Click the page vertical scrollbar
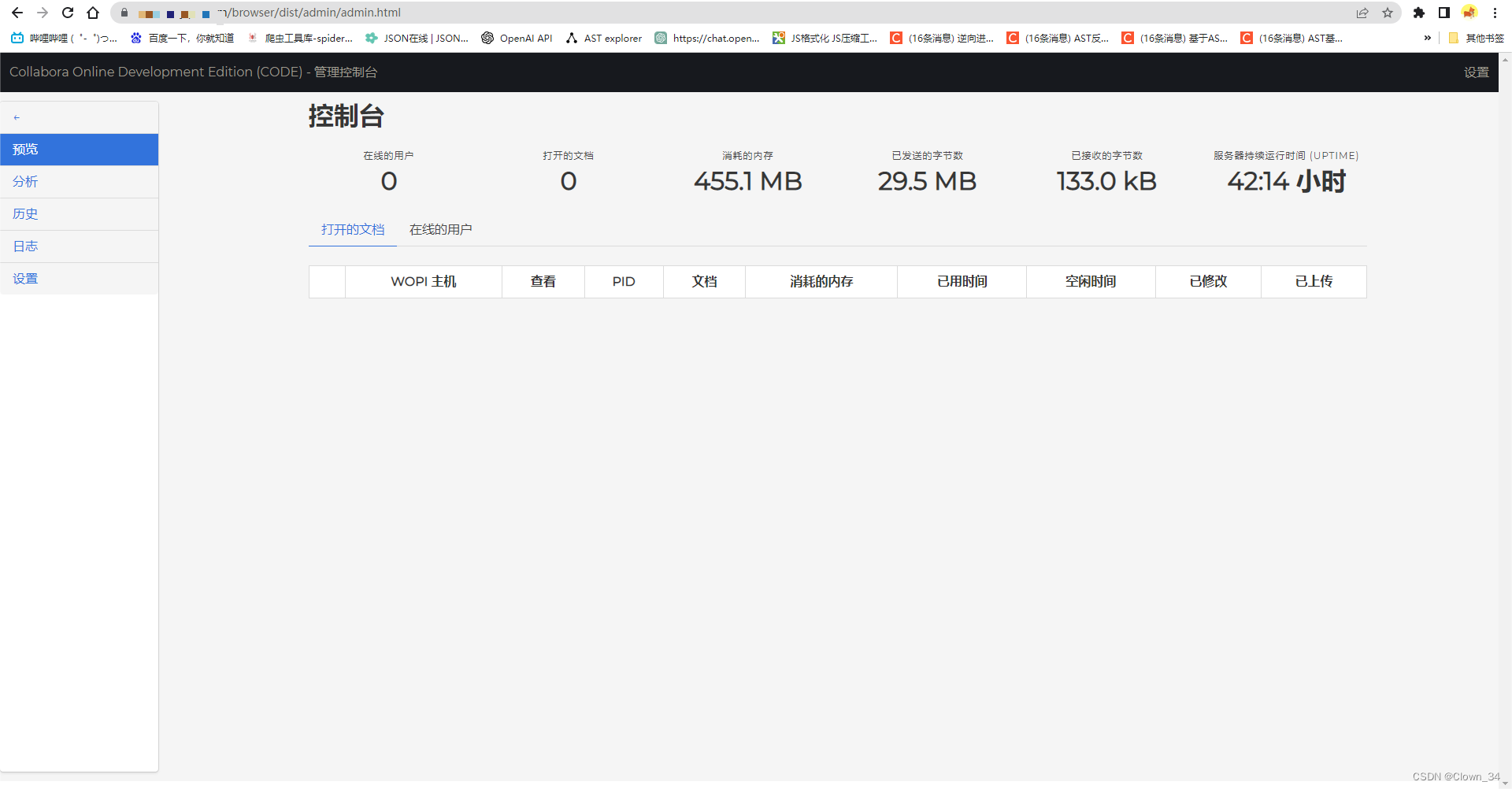Image resolution: width=1512 pixels, height=789 pixels. click(x=1506, y=420)
